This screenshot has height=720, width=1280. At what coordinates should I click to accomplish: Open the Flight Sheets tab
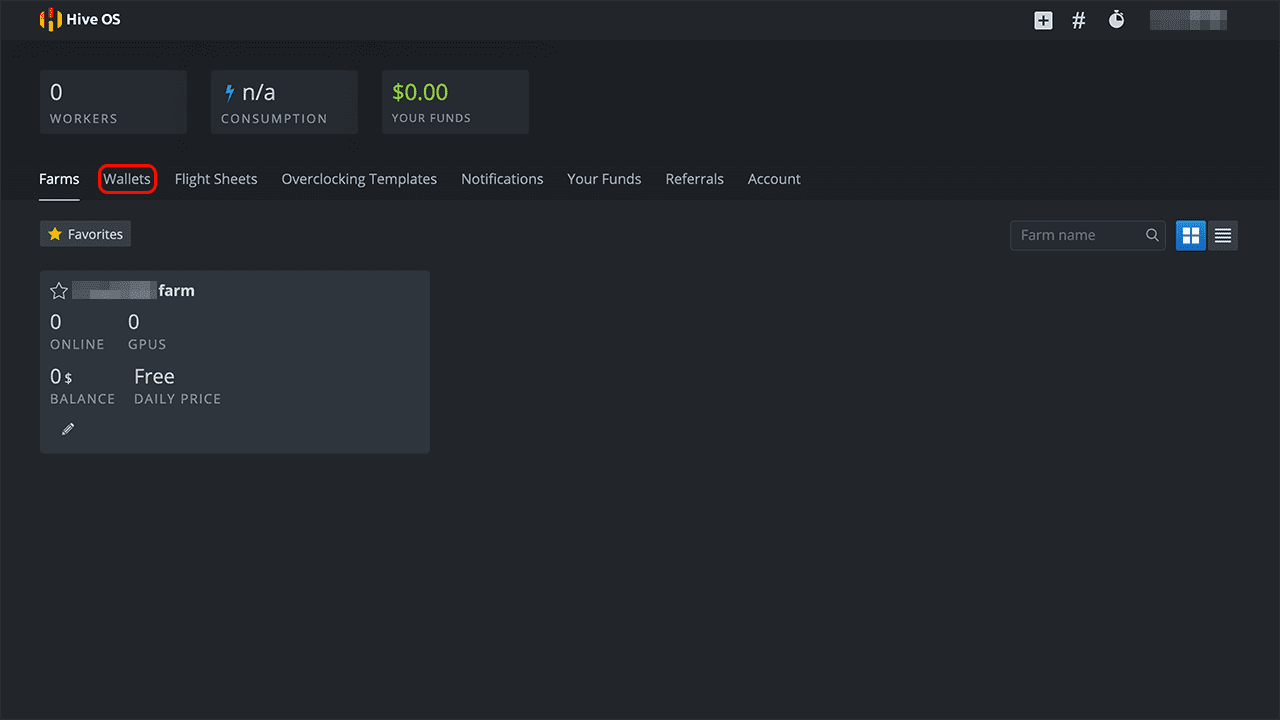click(216, 179)
